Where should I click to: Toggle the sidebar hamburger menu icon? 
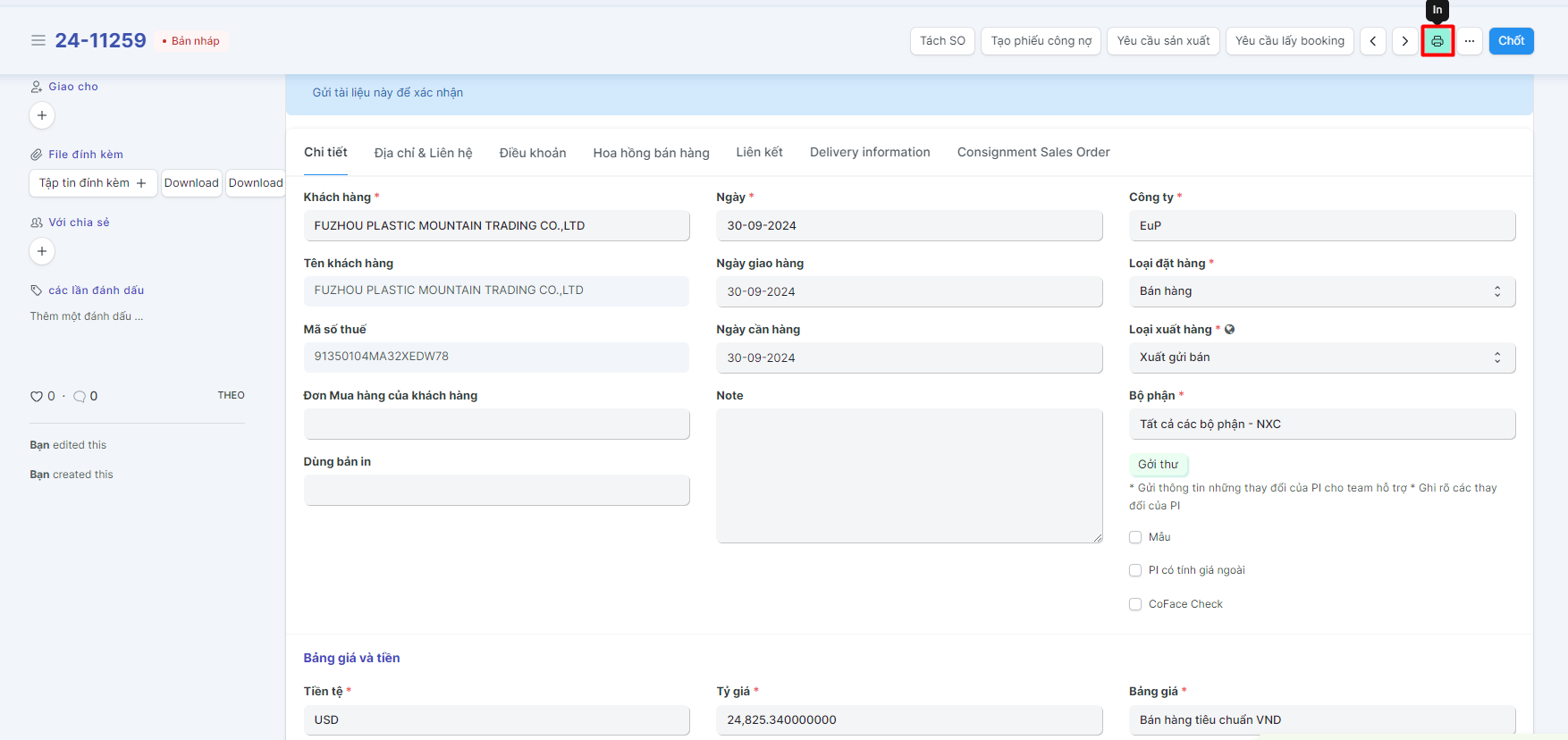[38, 41]
